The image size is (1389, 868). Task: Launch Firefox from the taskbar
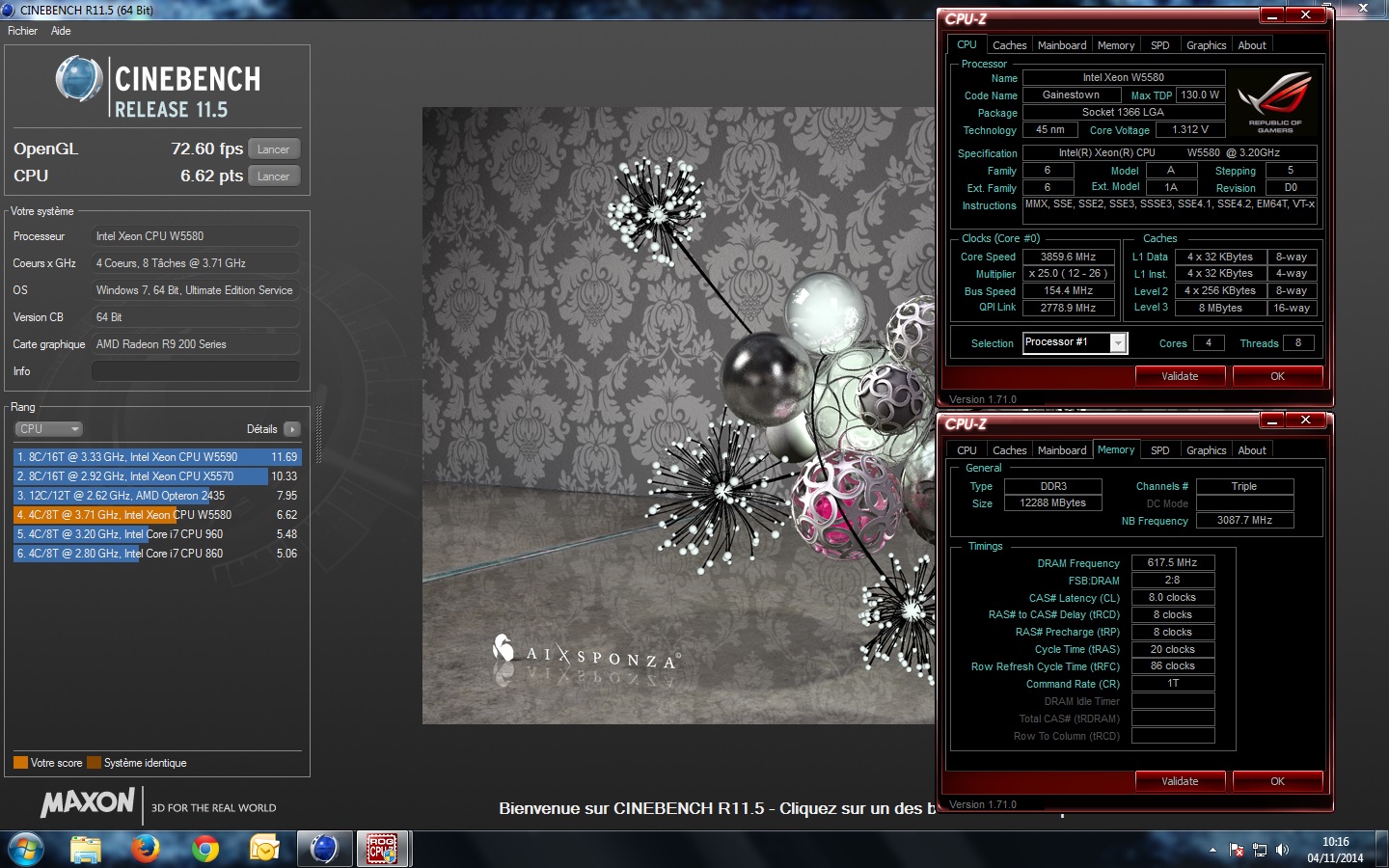[x=146, y=849]
